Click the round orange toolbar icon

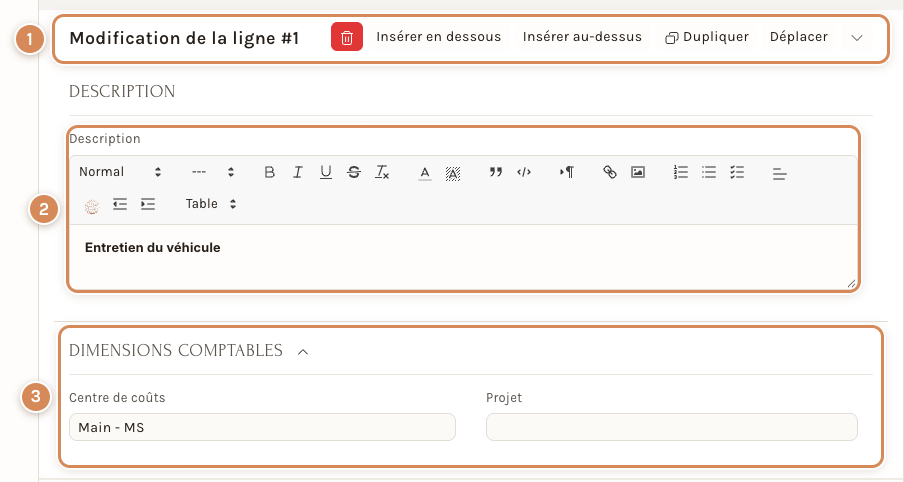pyautogui.click(x=92, y=206)
